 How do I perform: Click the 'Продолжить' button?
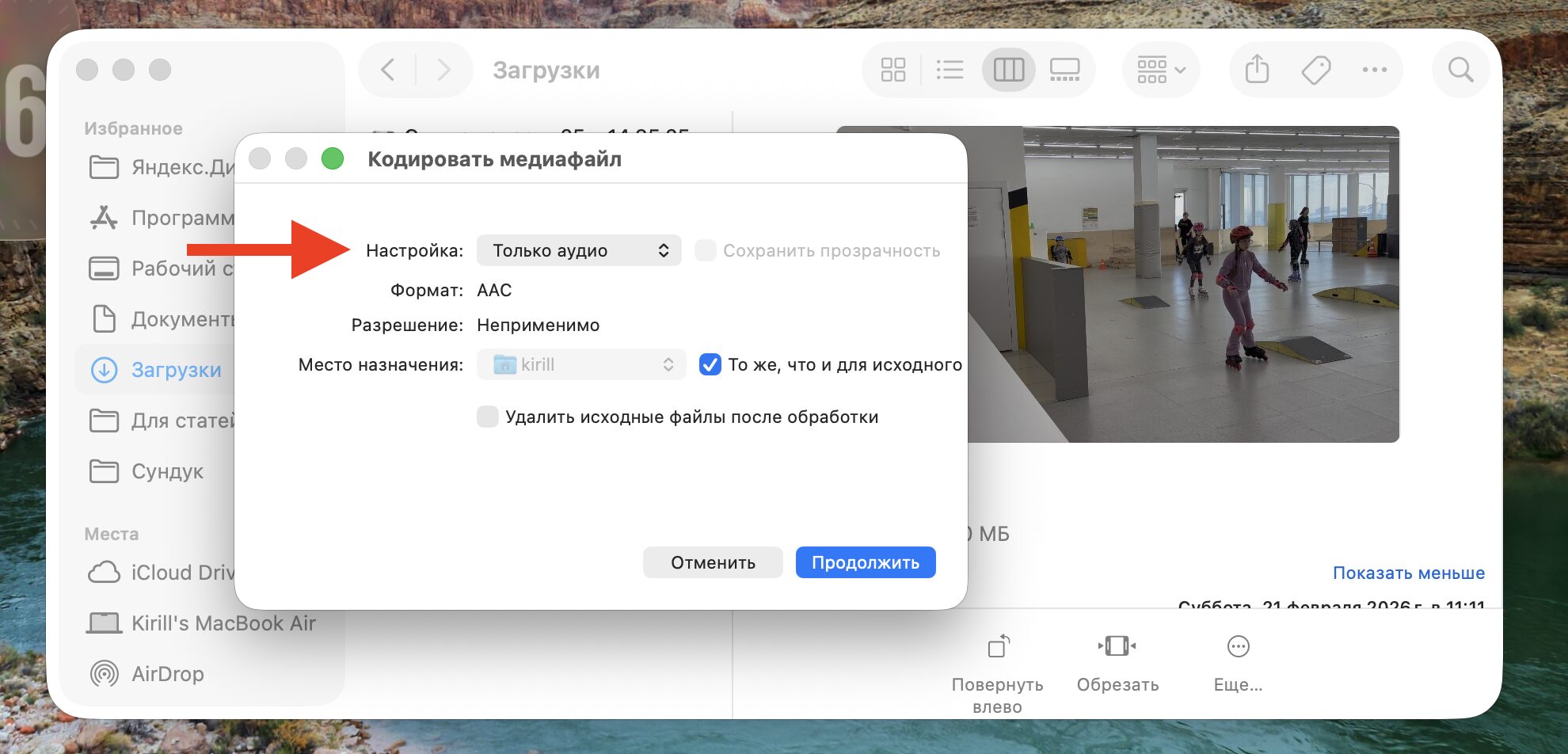pos(865,562)
